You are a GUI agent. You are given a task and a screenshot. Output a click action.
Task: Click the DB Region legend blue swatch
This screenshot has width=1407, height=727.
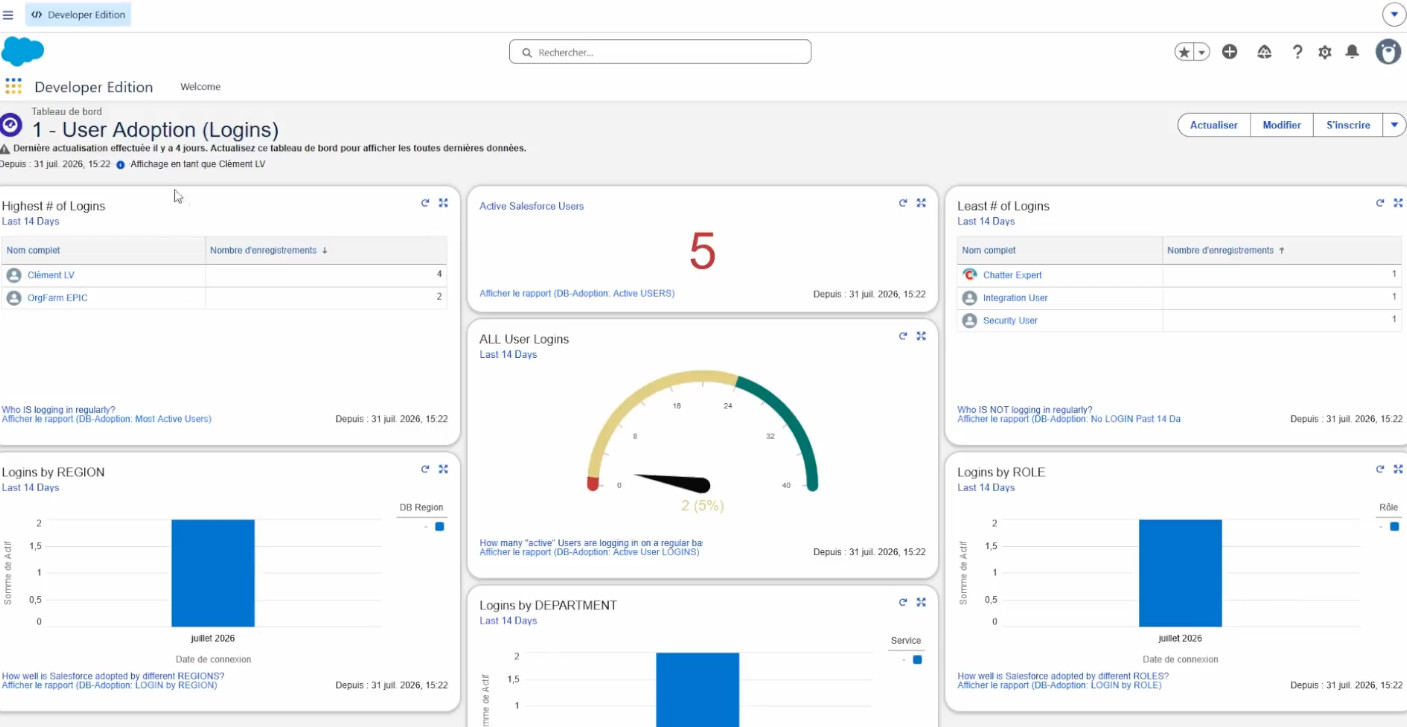pos(439,526)
